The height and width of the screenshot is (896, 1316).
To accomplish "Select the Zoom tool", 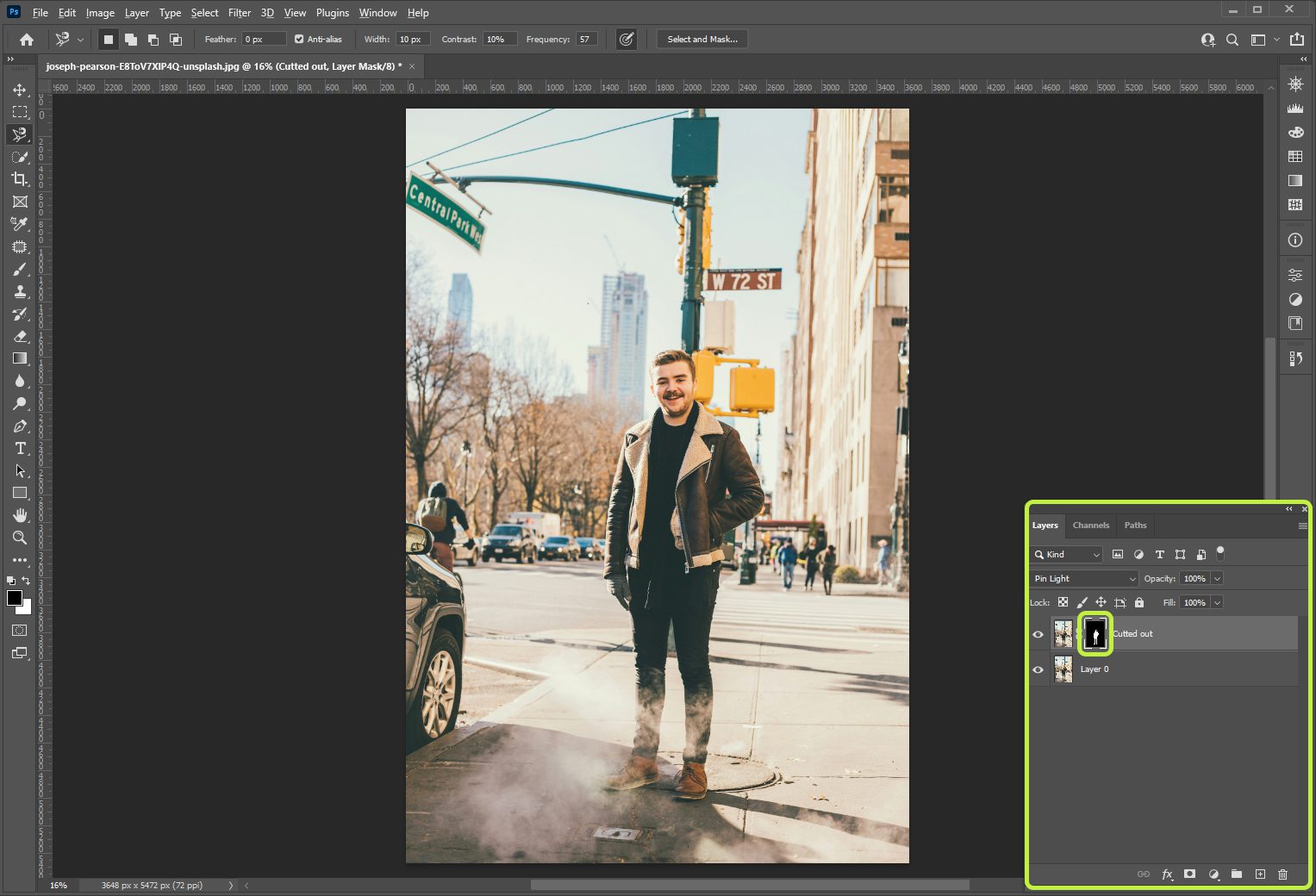I will click(x=20, y=538).
